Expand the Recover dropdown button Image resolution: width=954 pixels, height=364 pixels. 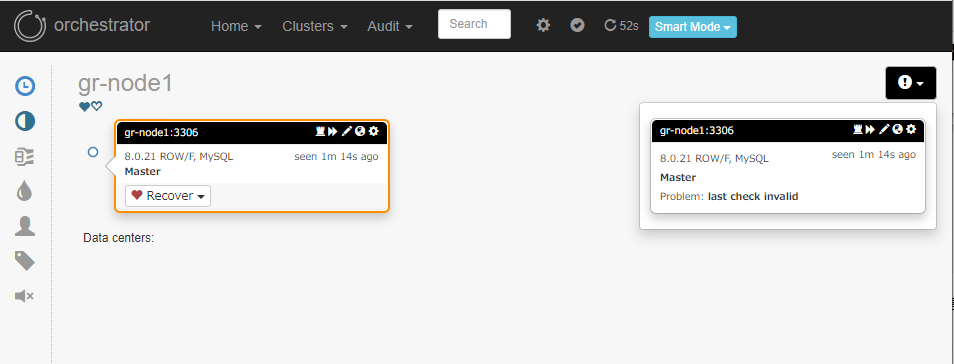(168, 196)
